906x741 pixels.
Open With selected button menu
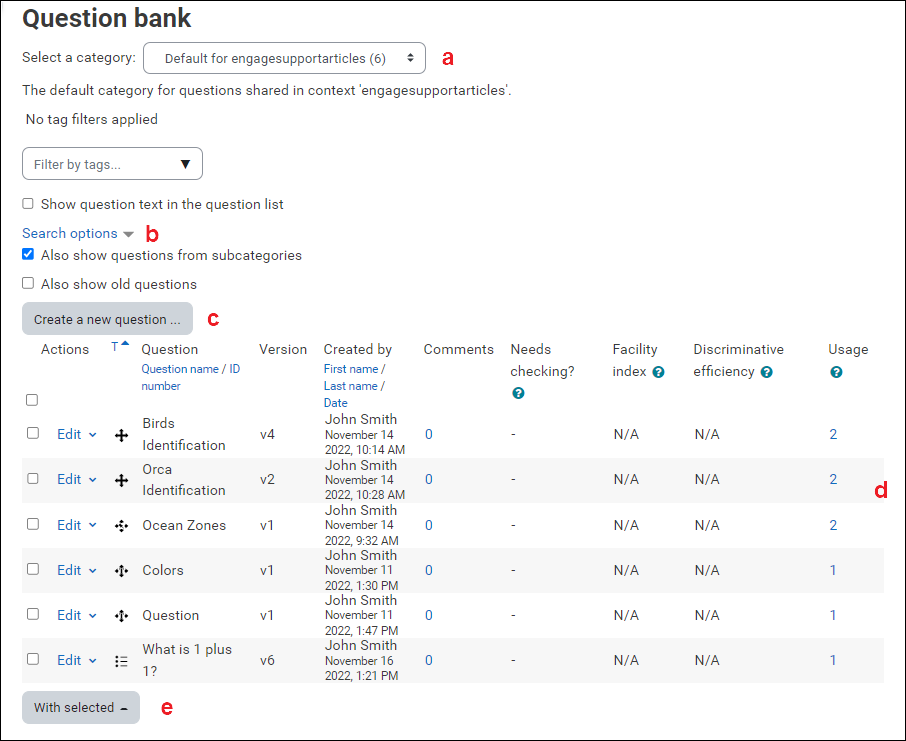(x=81, y=707)
